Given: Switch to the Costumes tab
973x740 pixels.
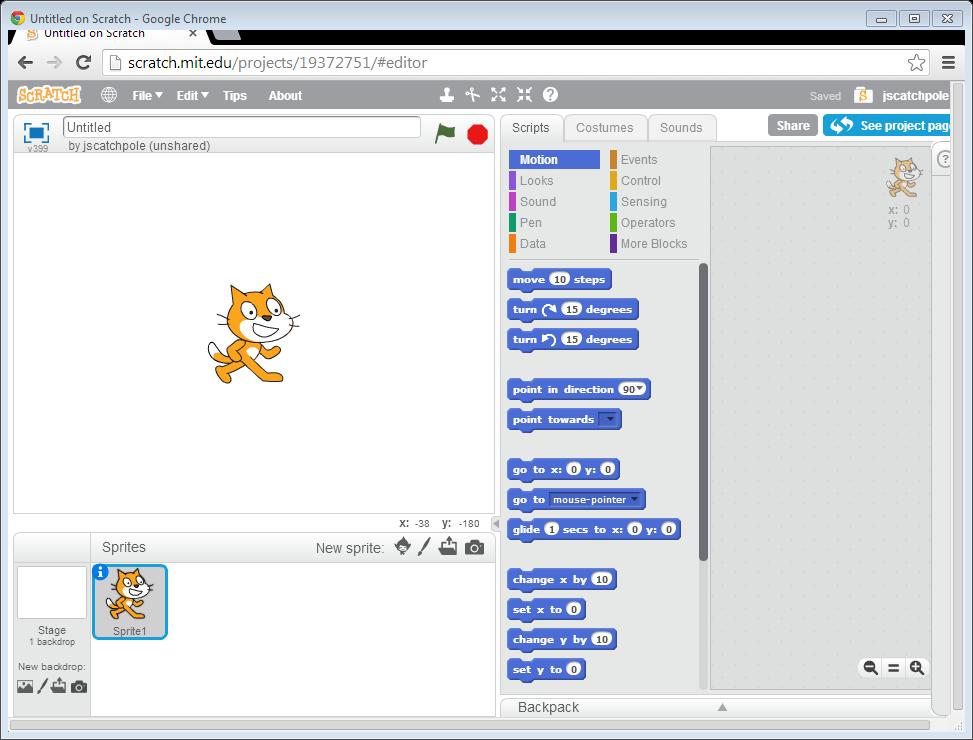Looking at the screenshot, I should (604, 128).
